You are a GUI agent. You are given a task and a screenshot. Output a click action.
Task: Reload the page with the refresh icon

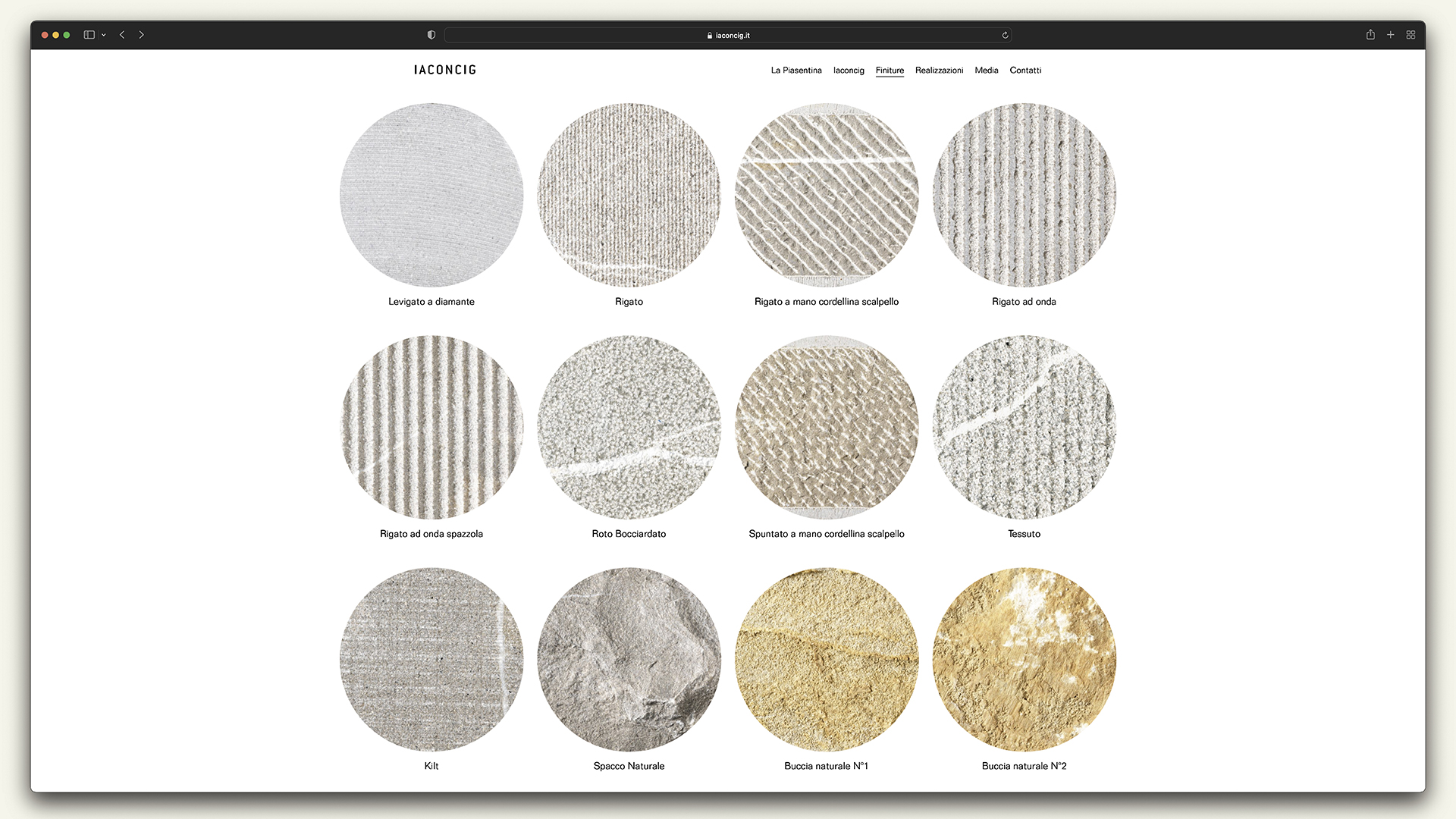tap(1005, 35)
